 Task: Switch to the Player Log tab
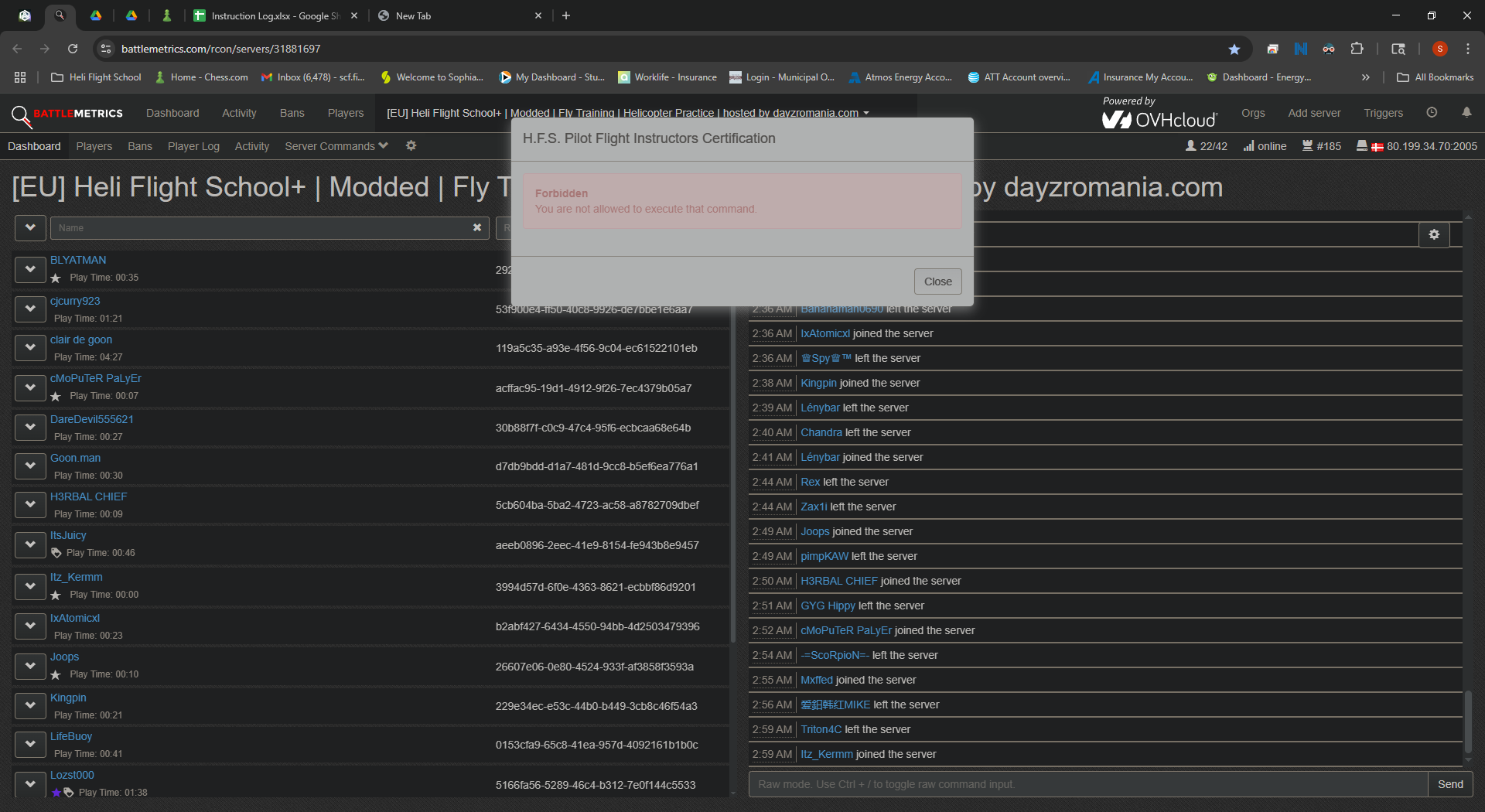point(193,146)
